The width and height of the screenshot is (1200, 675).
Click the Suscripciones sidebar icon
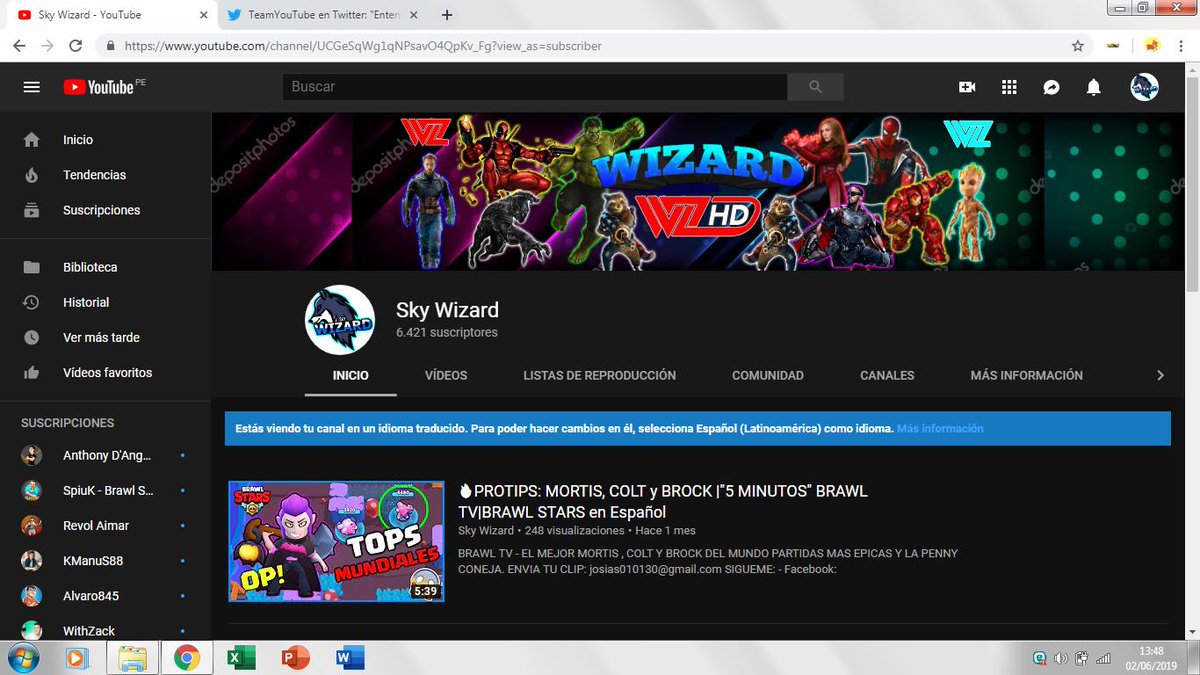click(x=32, y=210)
